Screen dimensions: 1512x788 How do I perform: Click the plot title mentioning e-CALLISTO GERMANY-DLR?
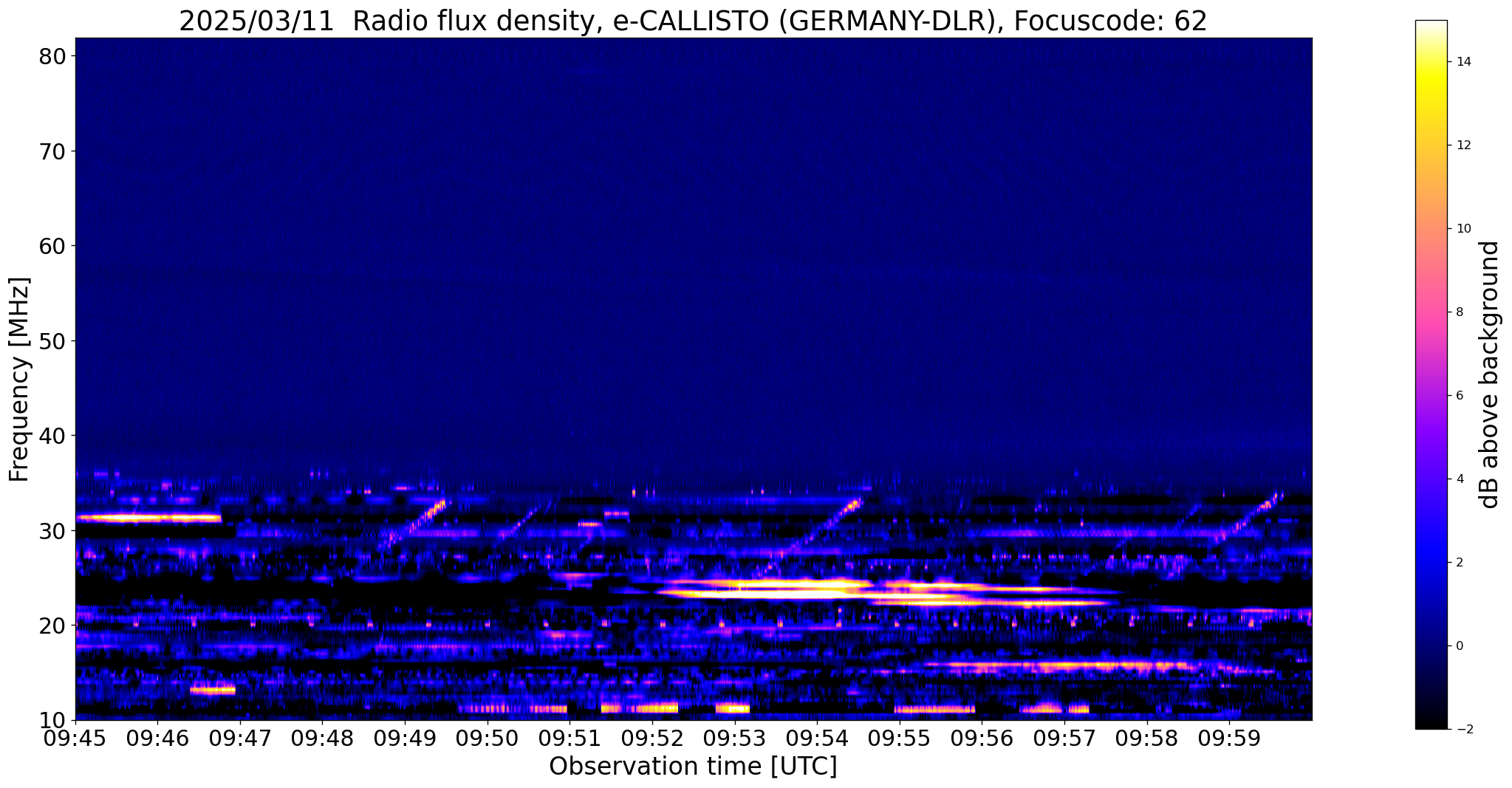click(693, 21)
